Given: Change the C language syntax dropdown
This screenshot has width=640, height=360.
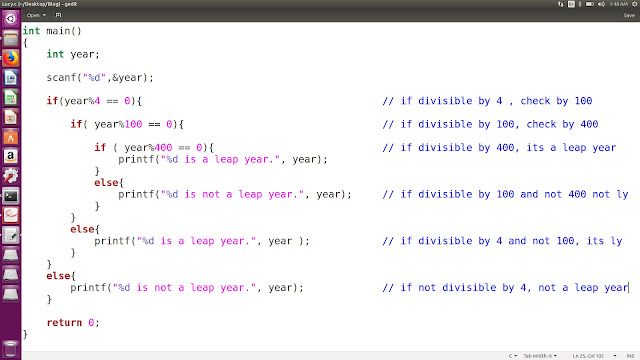Looking at the screenshot, I should (513, 356).
